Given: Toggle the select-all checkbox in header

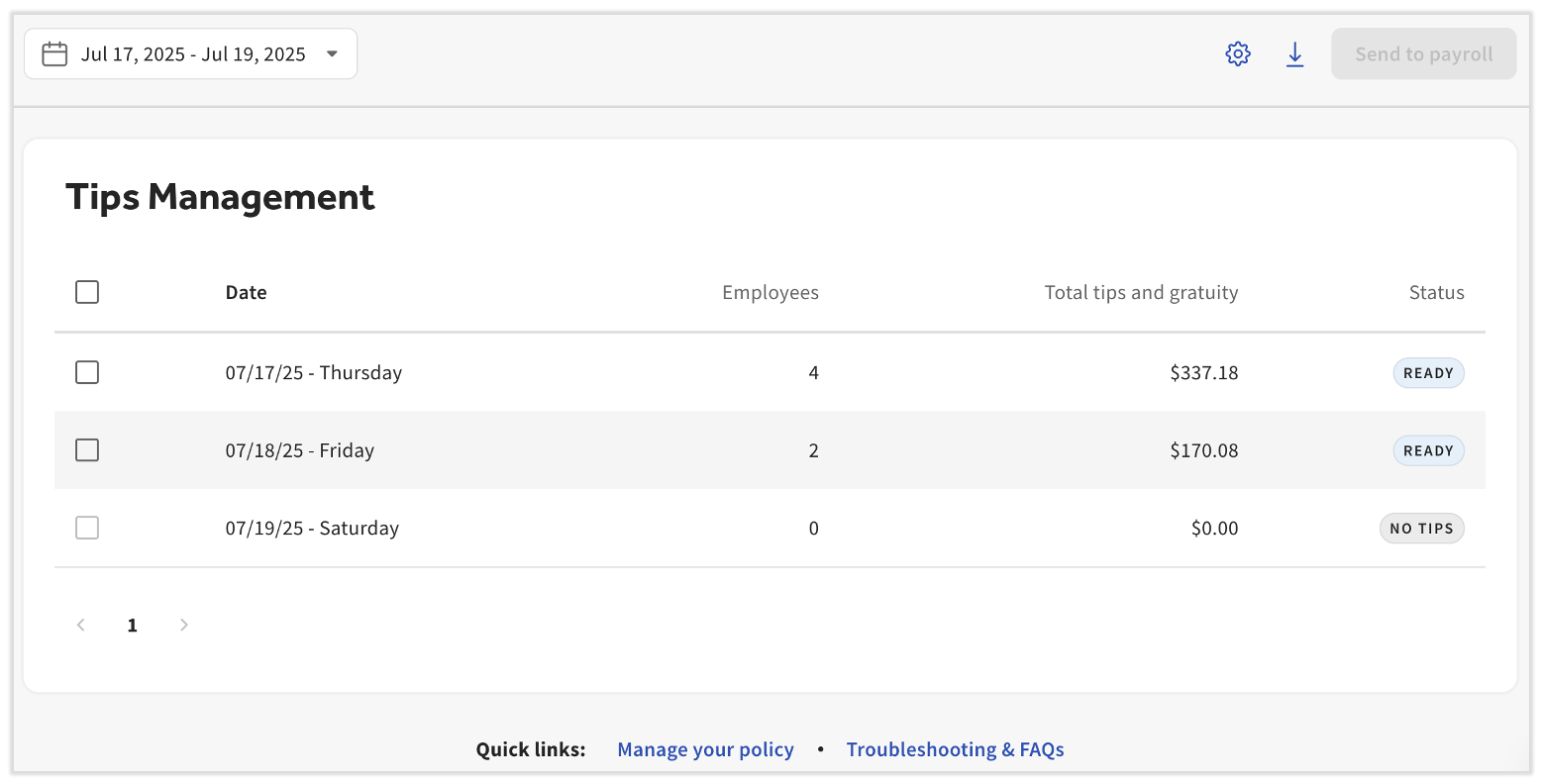Looking at the screenshot, I should tap(87, 292).
